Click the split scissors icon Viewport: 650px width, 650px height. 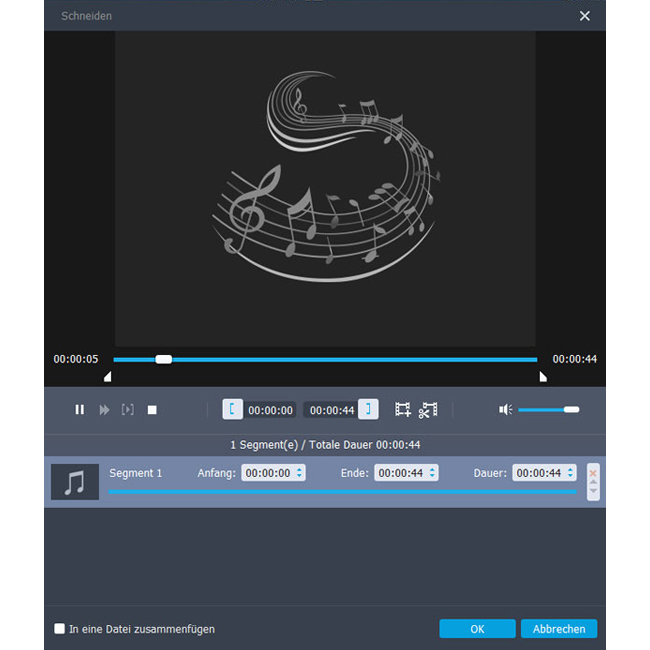(429, 409)
